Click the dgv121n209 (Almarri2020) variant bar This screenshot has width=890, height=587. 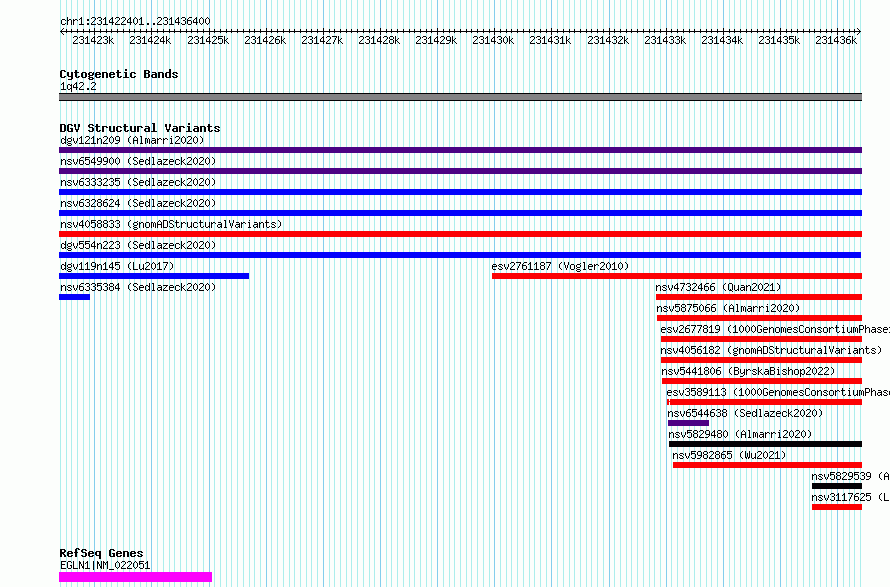click(460, 150)
